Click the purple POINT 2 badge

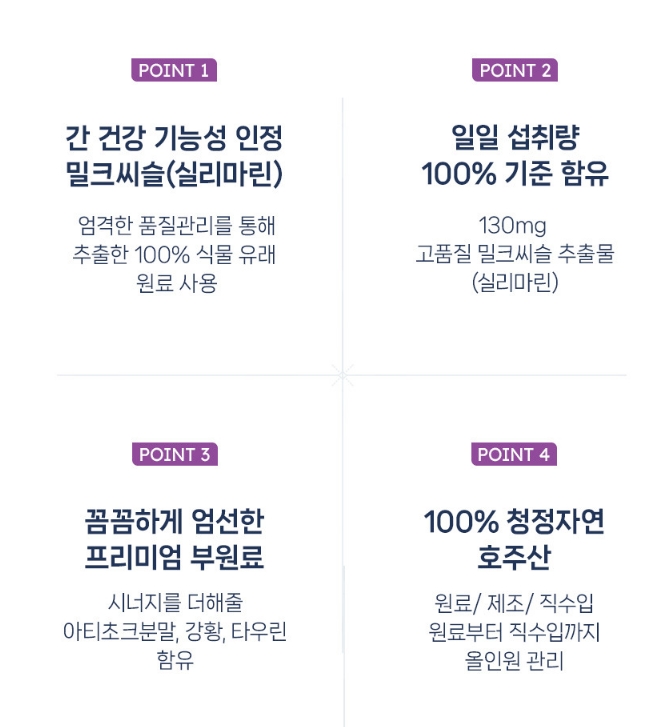(515, 70)
